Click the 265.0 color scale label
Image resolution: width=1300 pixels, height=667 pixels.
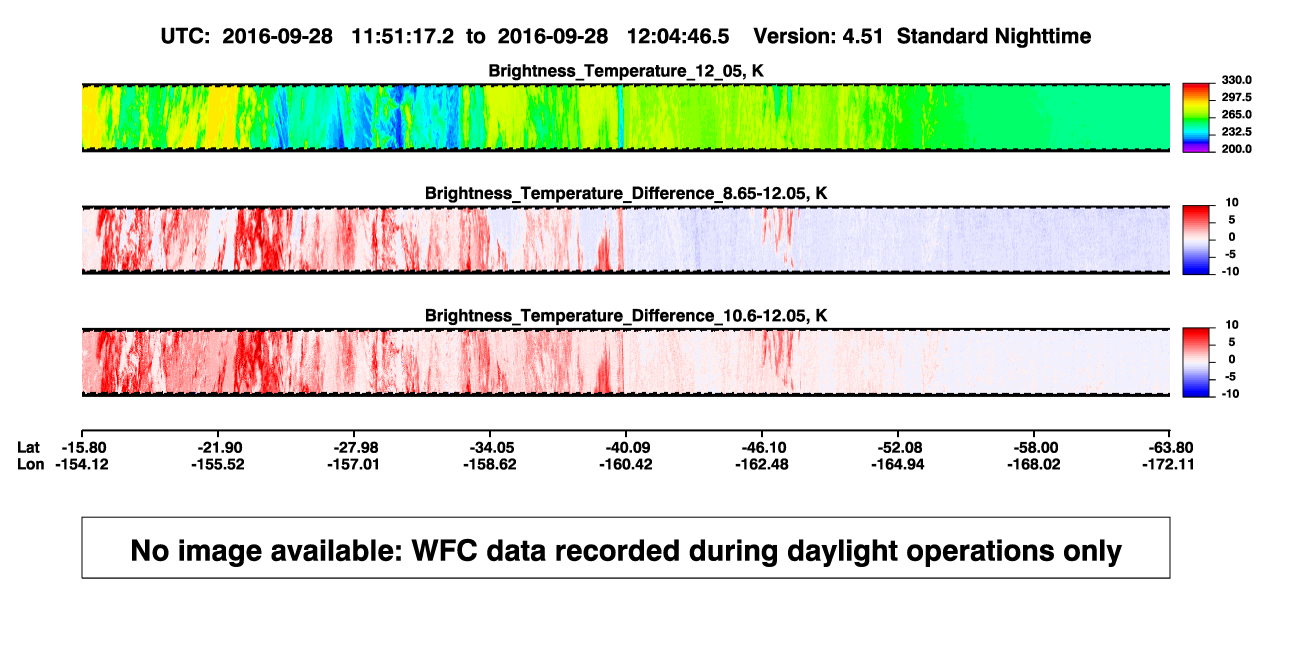pyautogui.click(x=1237, y=114)
